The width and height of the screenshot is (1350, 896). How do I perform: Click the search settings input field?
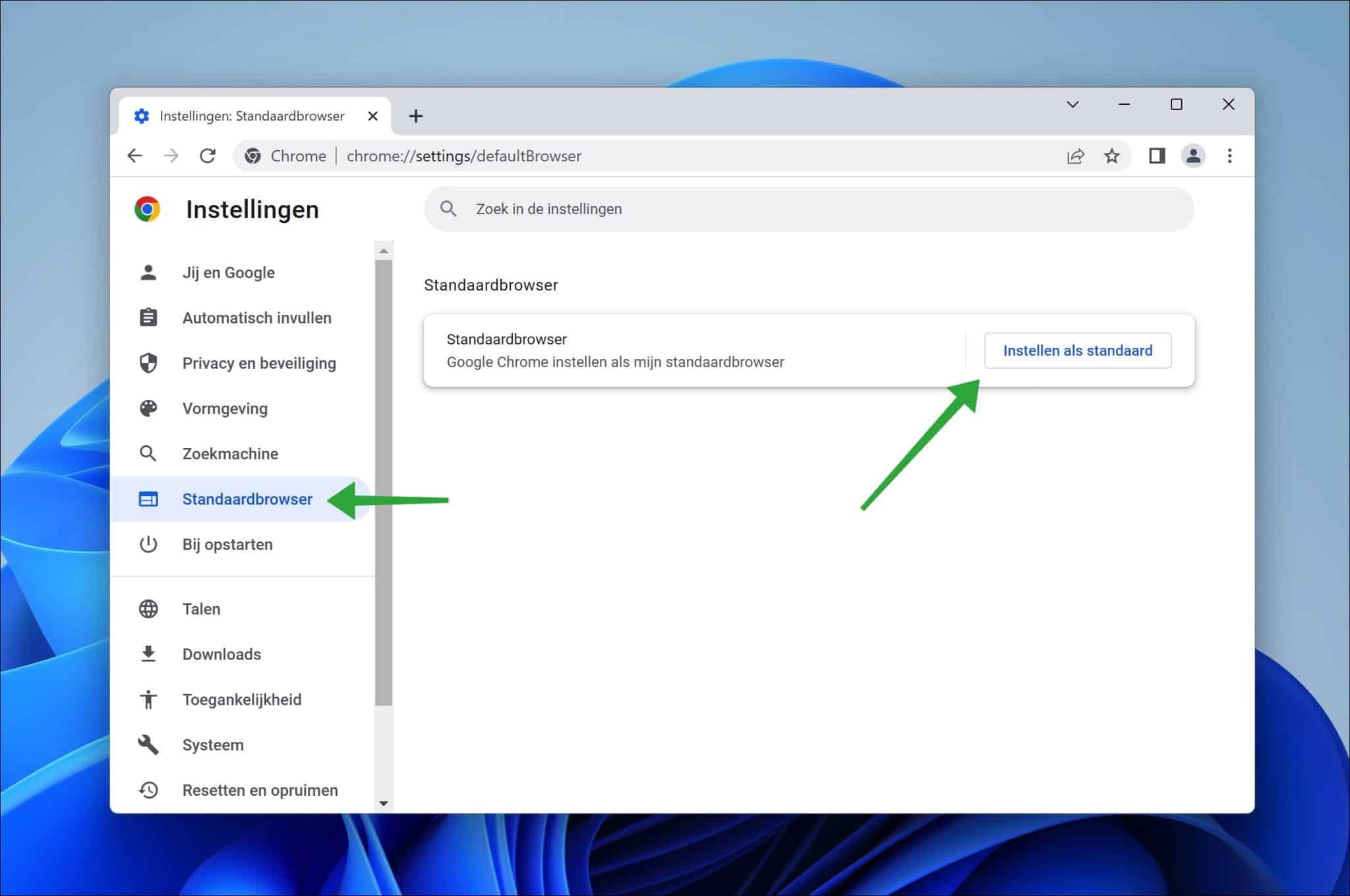807,209
